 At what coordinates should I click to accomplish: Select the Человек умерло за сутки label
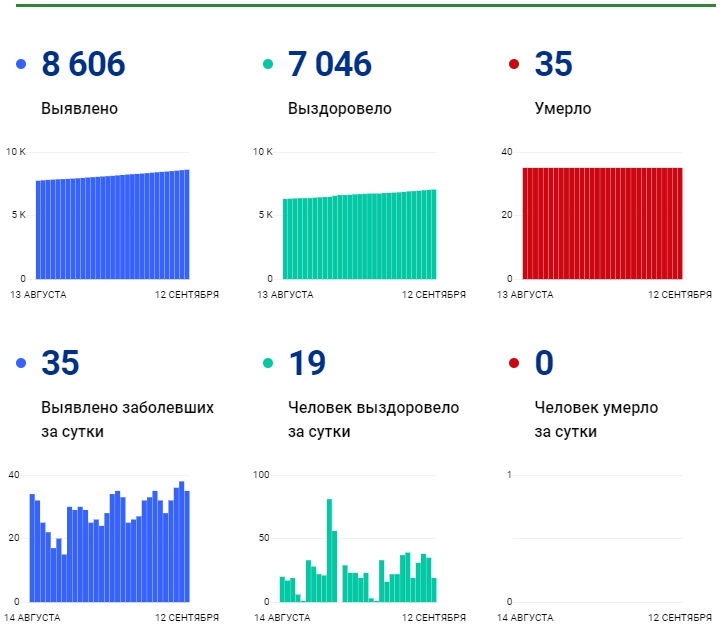[596, 419]
